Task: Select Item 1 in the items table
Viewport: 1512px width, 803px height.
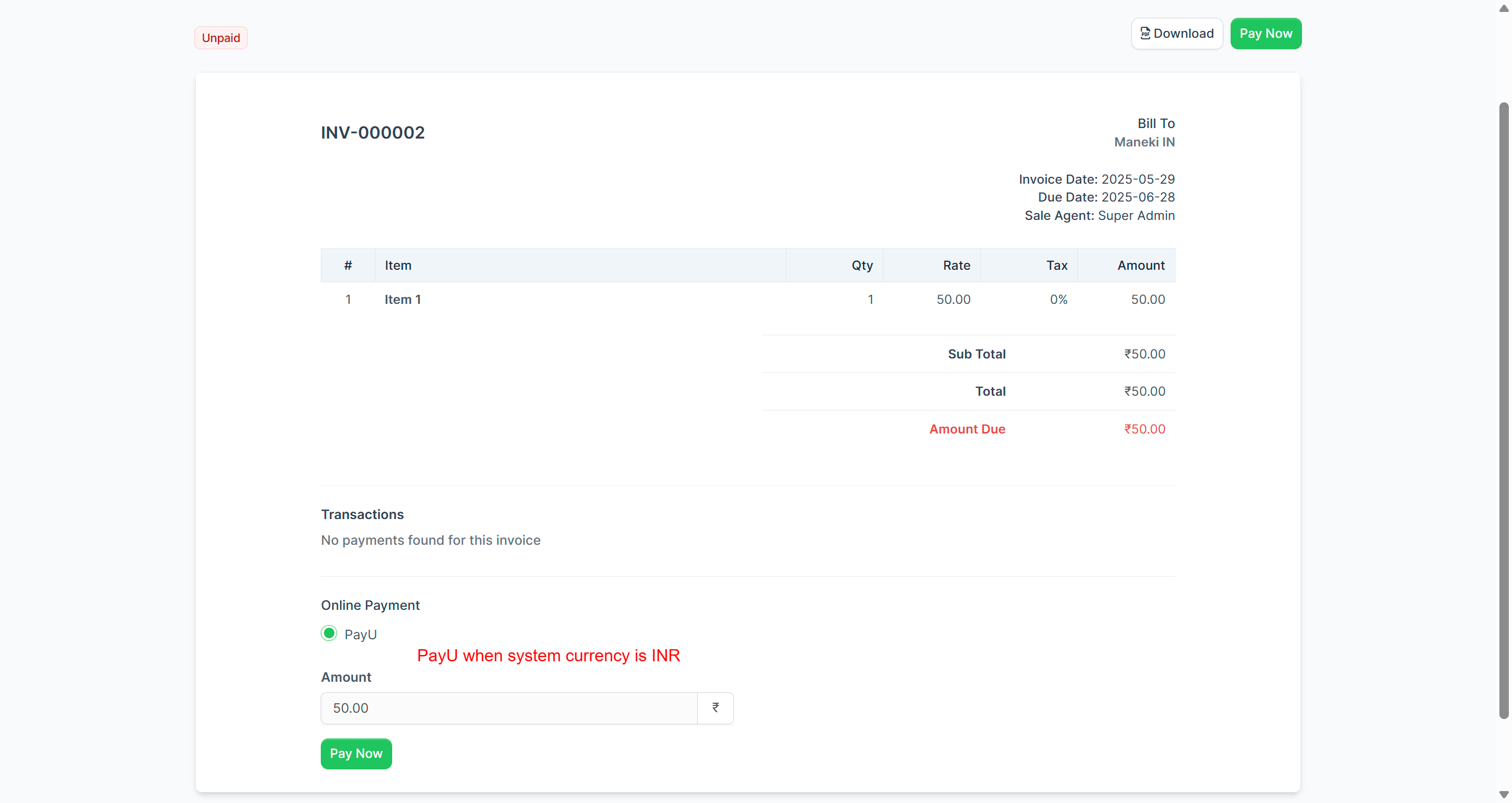Action: (x=402, y=299)
